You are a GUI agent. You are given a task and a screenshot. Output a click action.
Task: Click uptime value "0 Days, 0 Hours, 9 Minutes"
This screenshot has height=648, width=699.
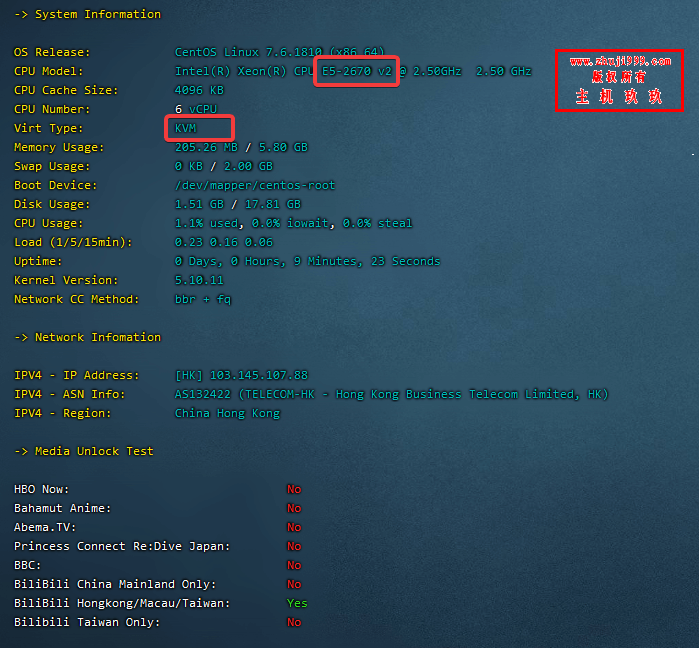pyautogui.click(x=266, y=261)
